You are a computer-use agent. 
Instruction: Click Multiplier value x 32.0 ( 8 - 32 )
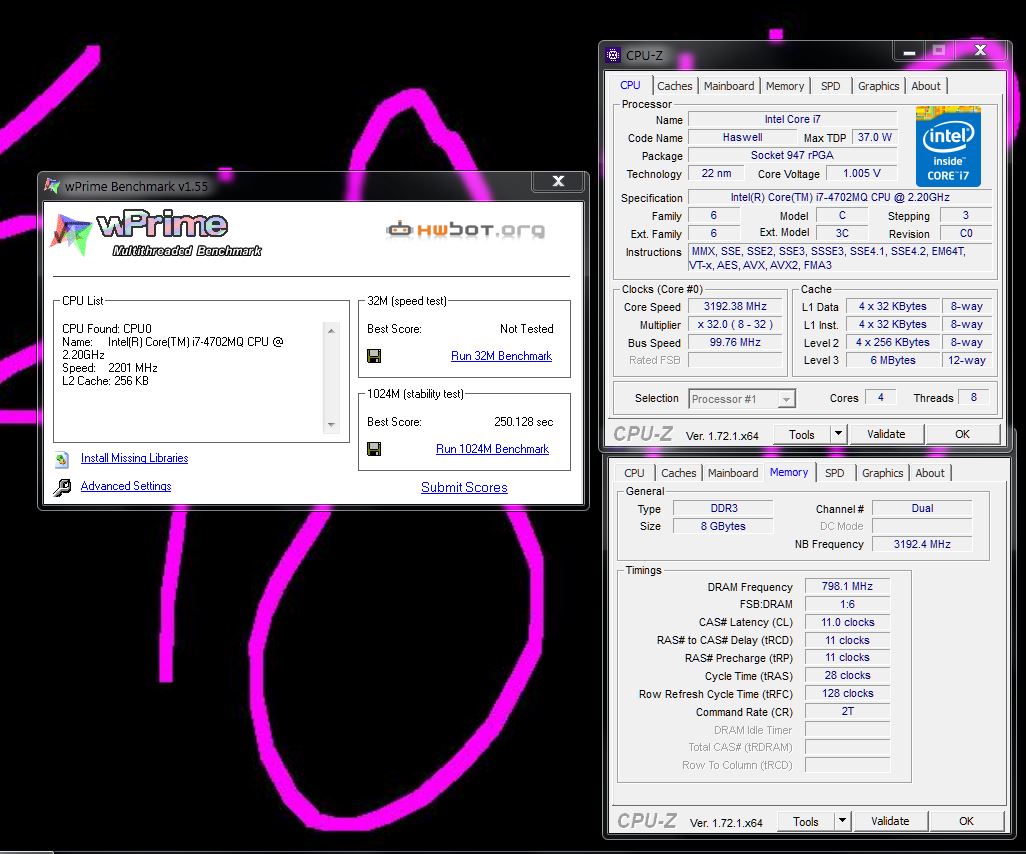(735, 325)
